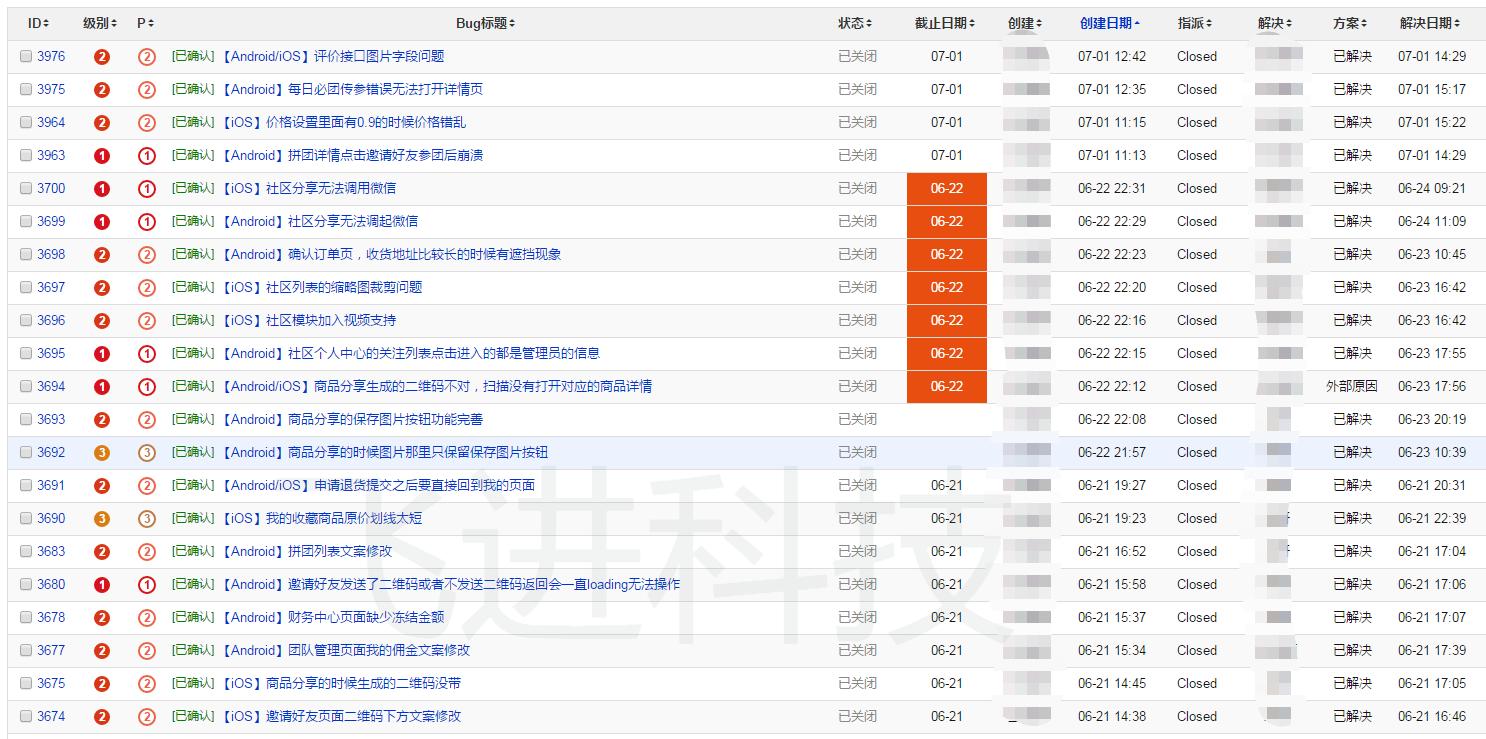Tick the checkbox for bug 3674
1486x739 pixels.
[26, 716]
